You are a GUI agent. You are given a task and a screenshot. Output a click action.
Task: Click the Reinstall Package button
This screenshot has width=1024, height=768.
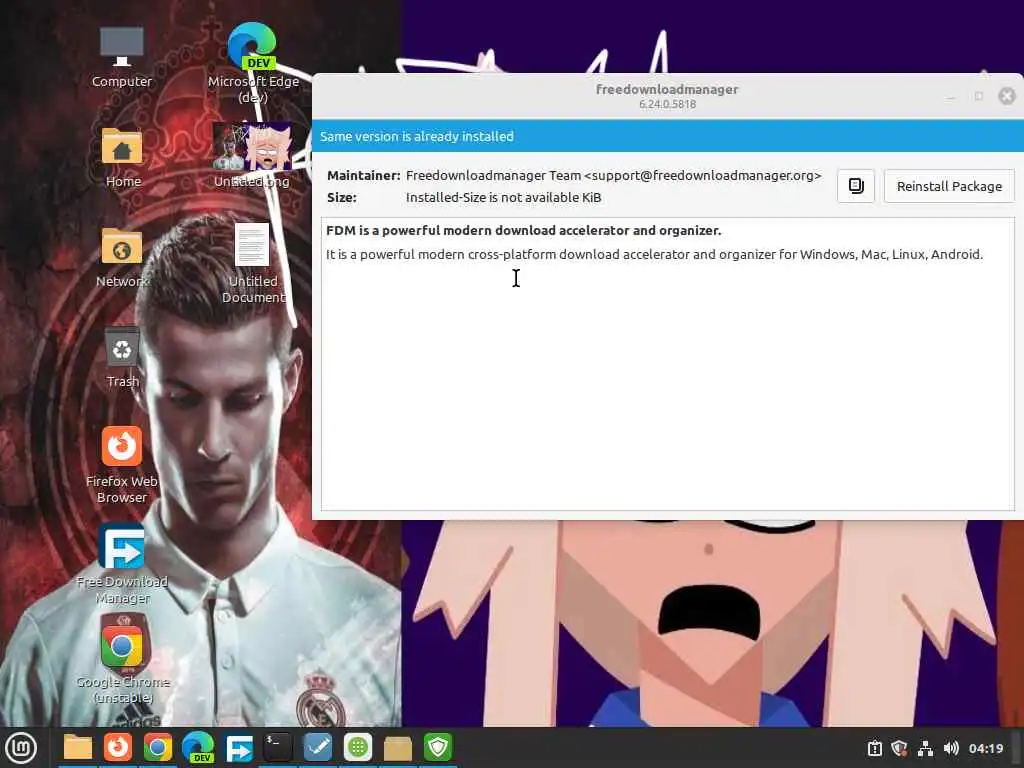[949, 186]
